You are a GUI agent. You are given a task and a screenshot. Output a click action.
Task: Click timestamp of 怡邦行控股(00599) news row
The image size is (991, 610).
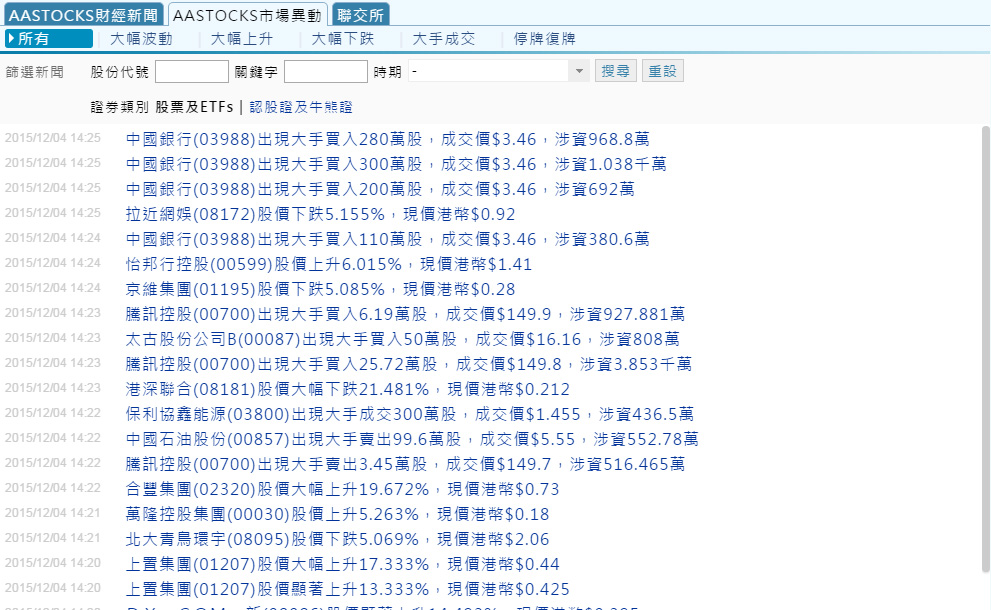[52, 263]
